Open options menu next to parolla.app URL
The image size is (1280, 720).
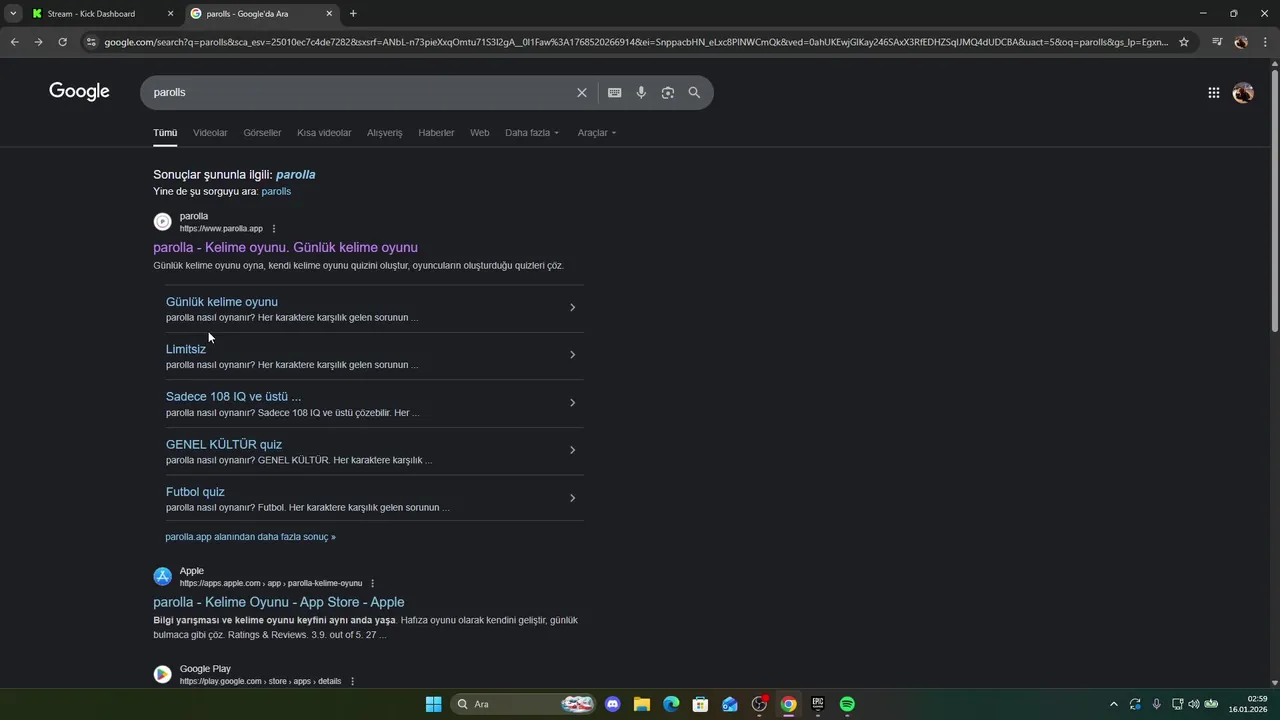[x=274, y=229]
